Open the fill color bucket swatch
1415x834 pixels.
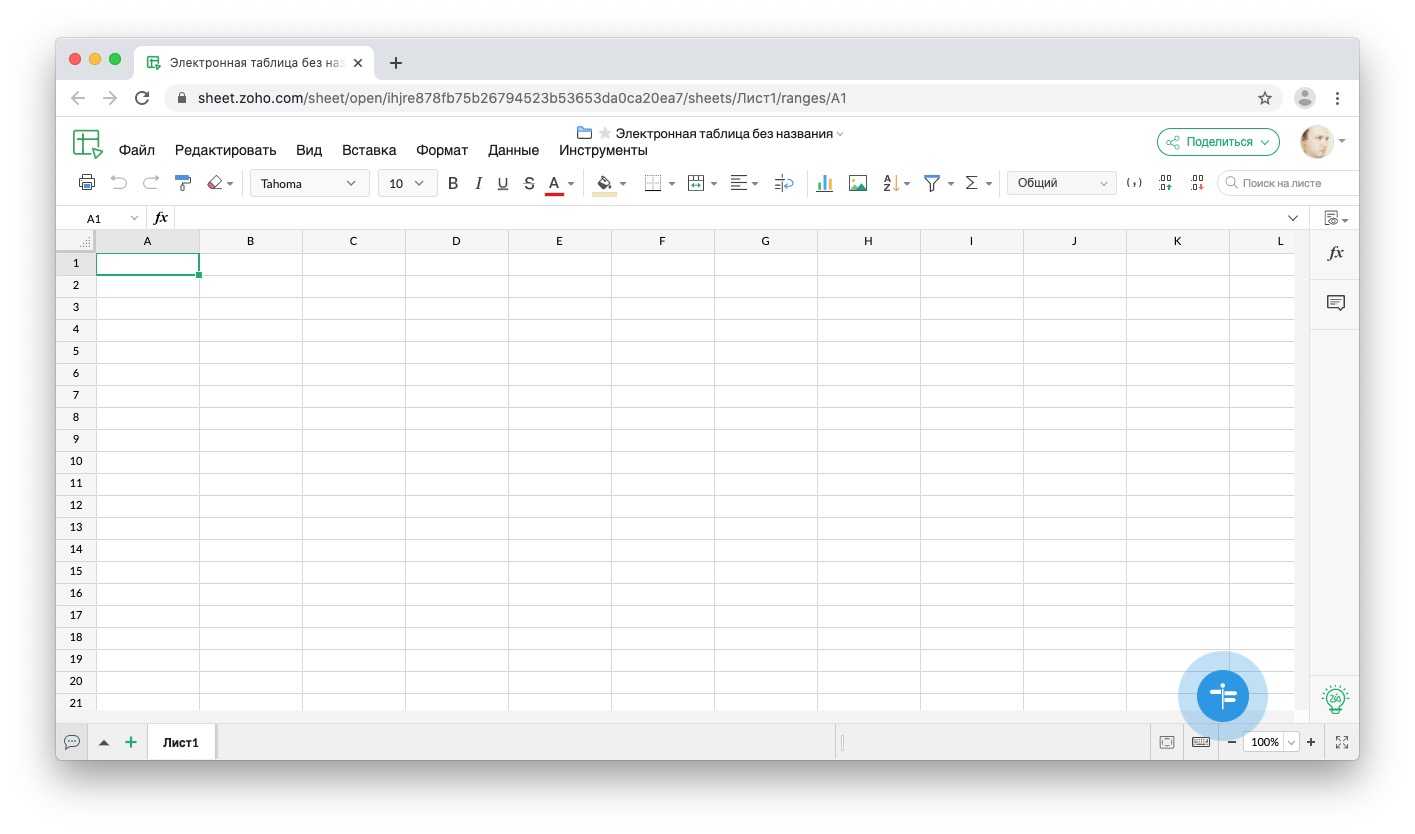(x=604, y=183)
